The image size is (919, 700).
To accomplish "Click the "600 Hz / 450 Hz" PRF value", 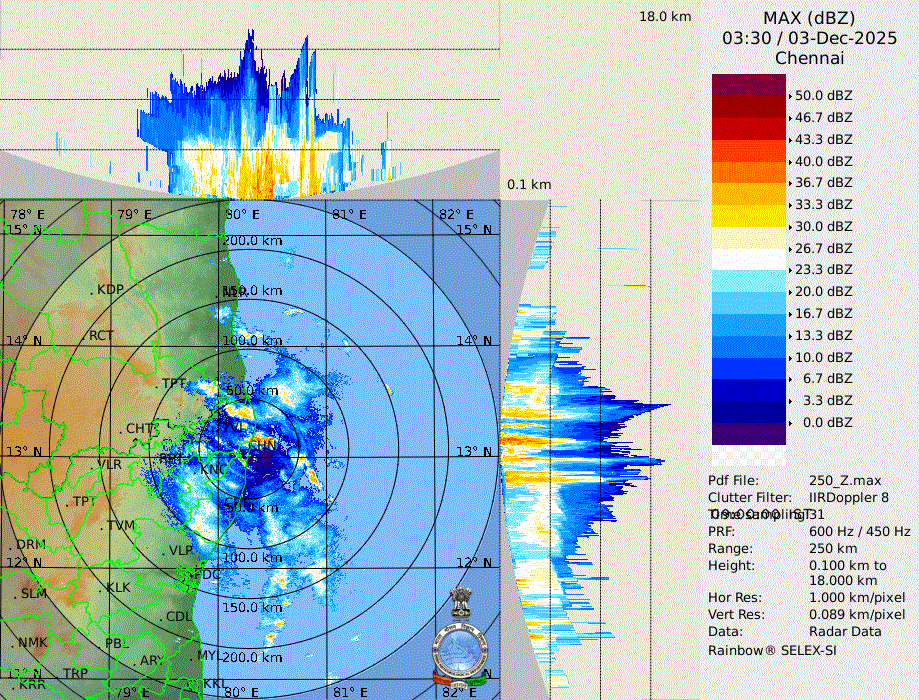I will pos(859,532).
